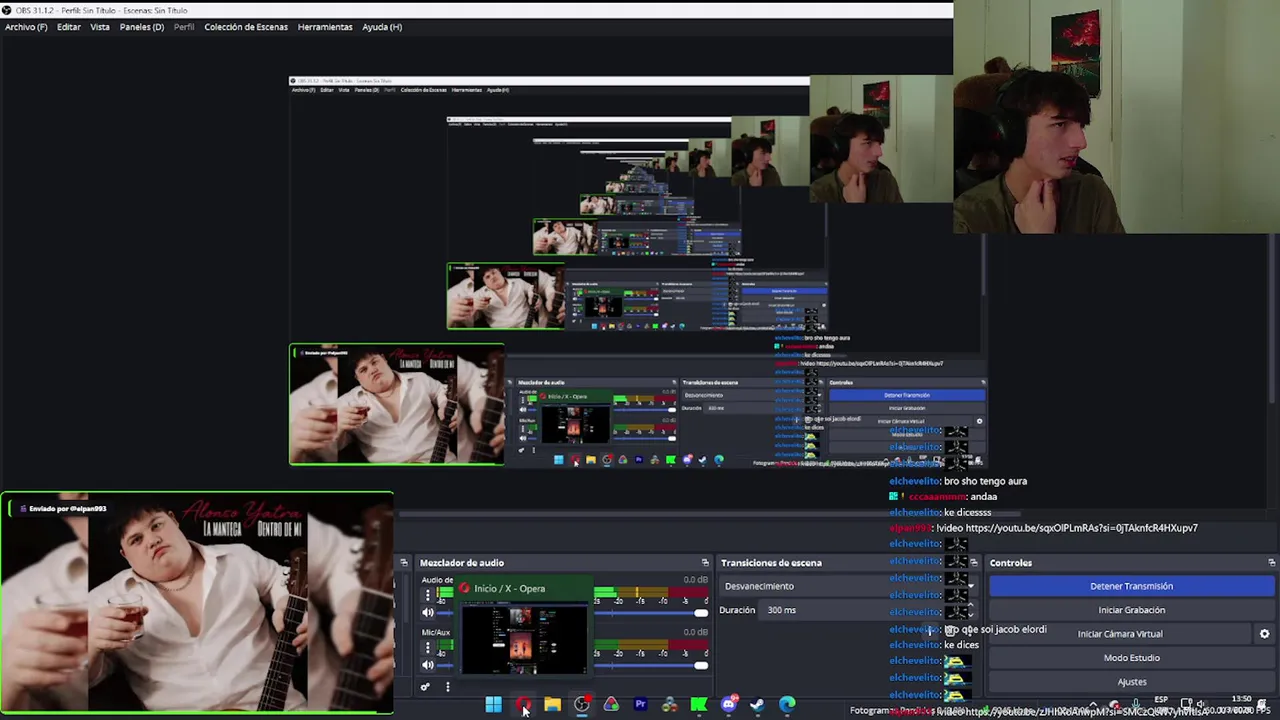Open the green Kick app icon
1280x720 pixels.
click(699, 705)
